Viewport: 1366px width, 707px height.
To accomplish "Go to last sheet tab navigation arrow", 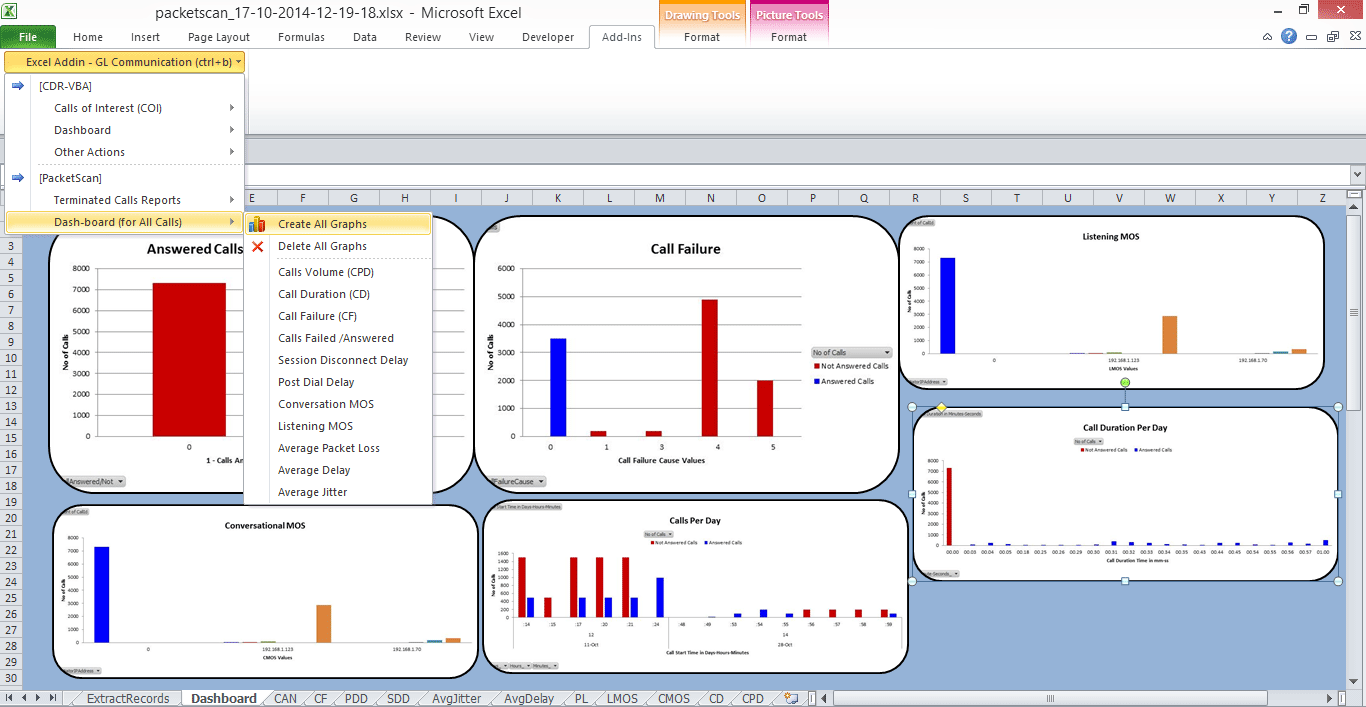I will pyautogui.click(x=54, y=698).
